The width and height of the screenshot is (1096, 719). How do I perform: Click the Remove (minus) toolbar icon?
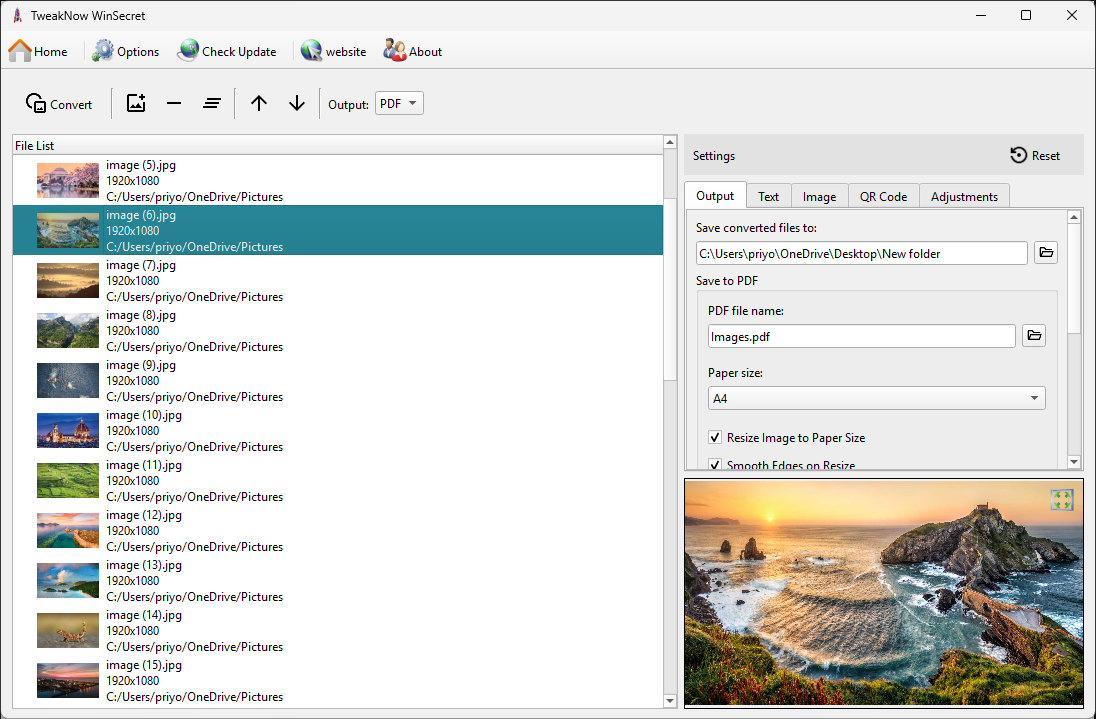(x=174, y=103)
